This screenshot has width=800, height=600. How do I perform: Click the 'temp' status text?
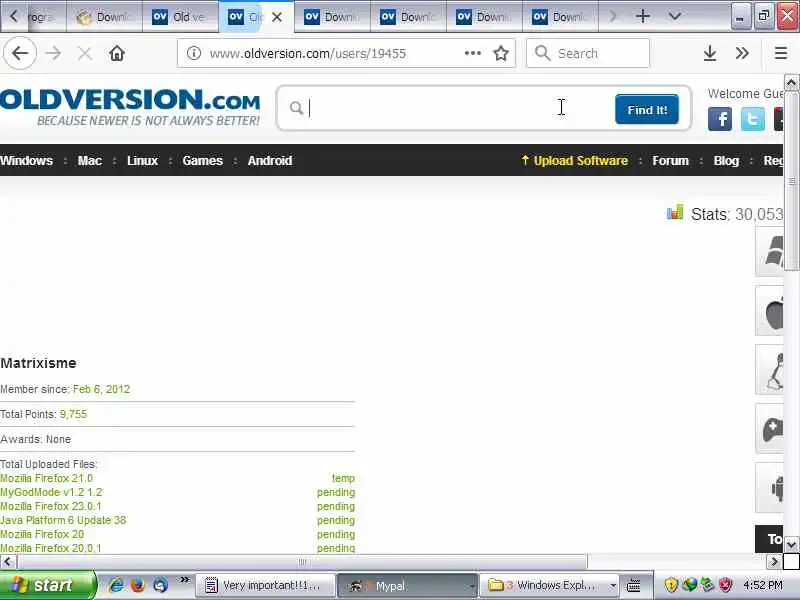pyautogui.click(x=343, y=479)
